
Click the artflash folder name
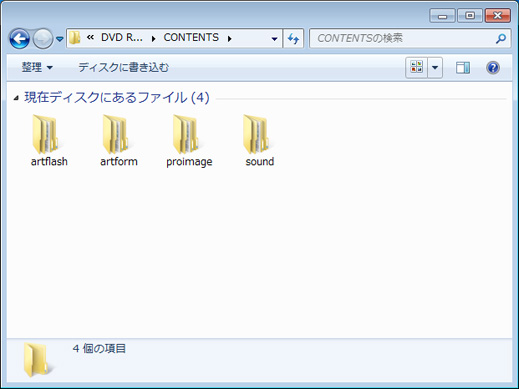[x=49, y=161]
